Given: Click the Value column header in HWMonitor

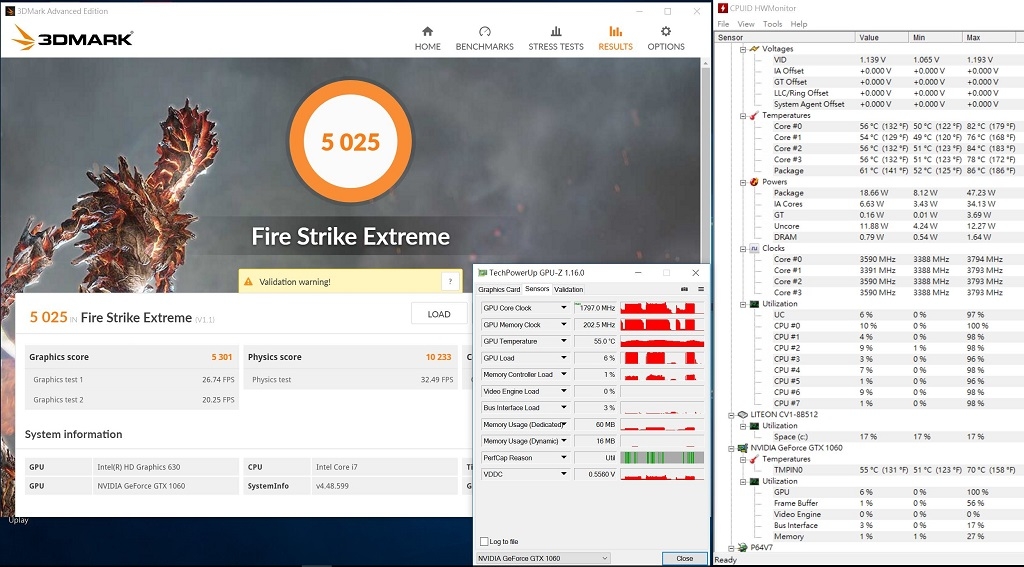Looking at the screenshot, I should tap(882, 37).
